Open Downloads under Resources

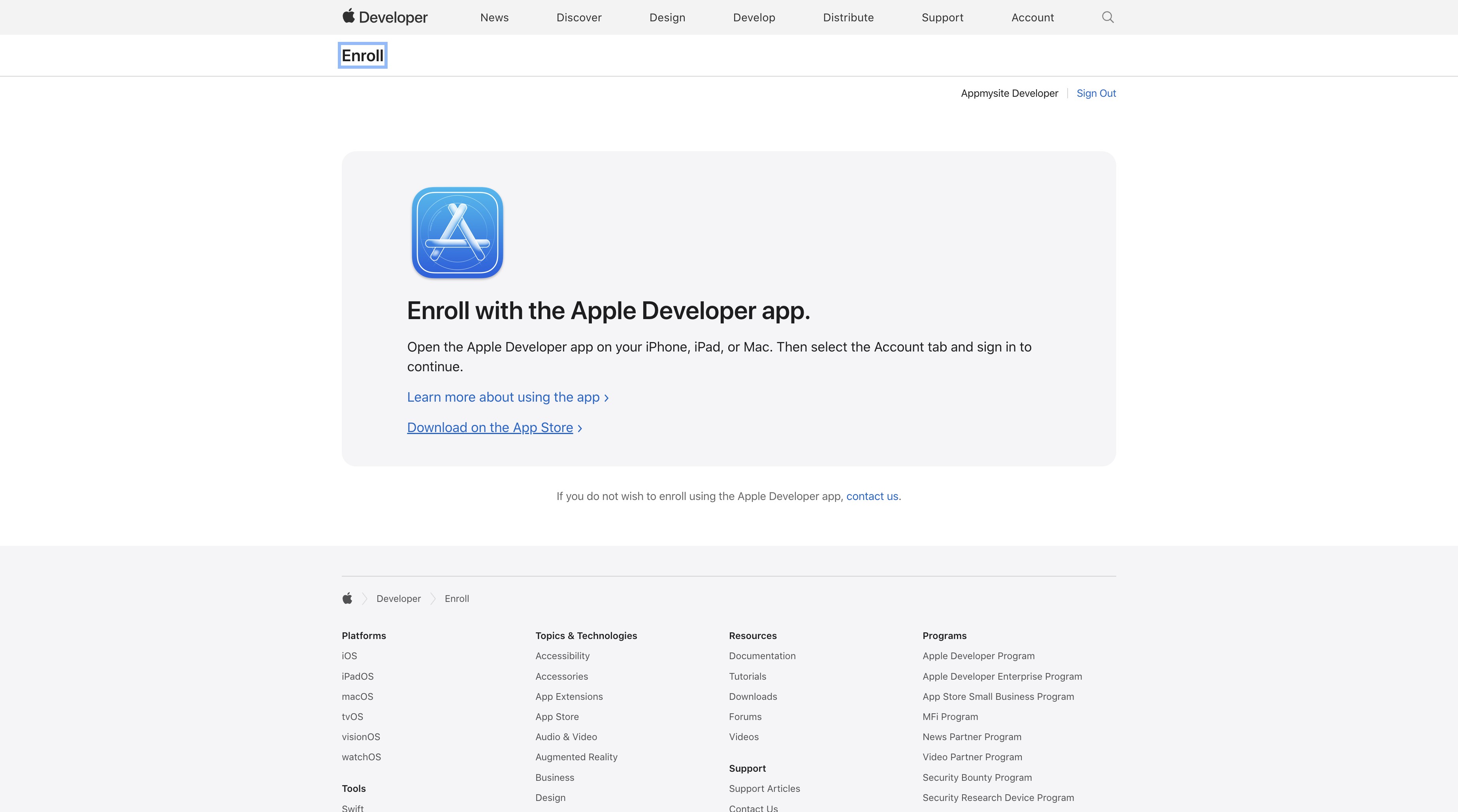tap(753, 697)
